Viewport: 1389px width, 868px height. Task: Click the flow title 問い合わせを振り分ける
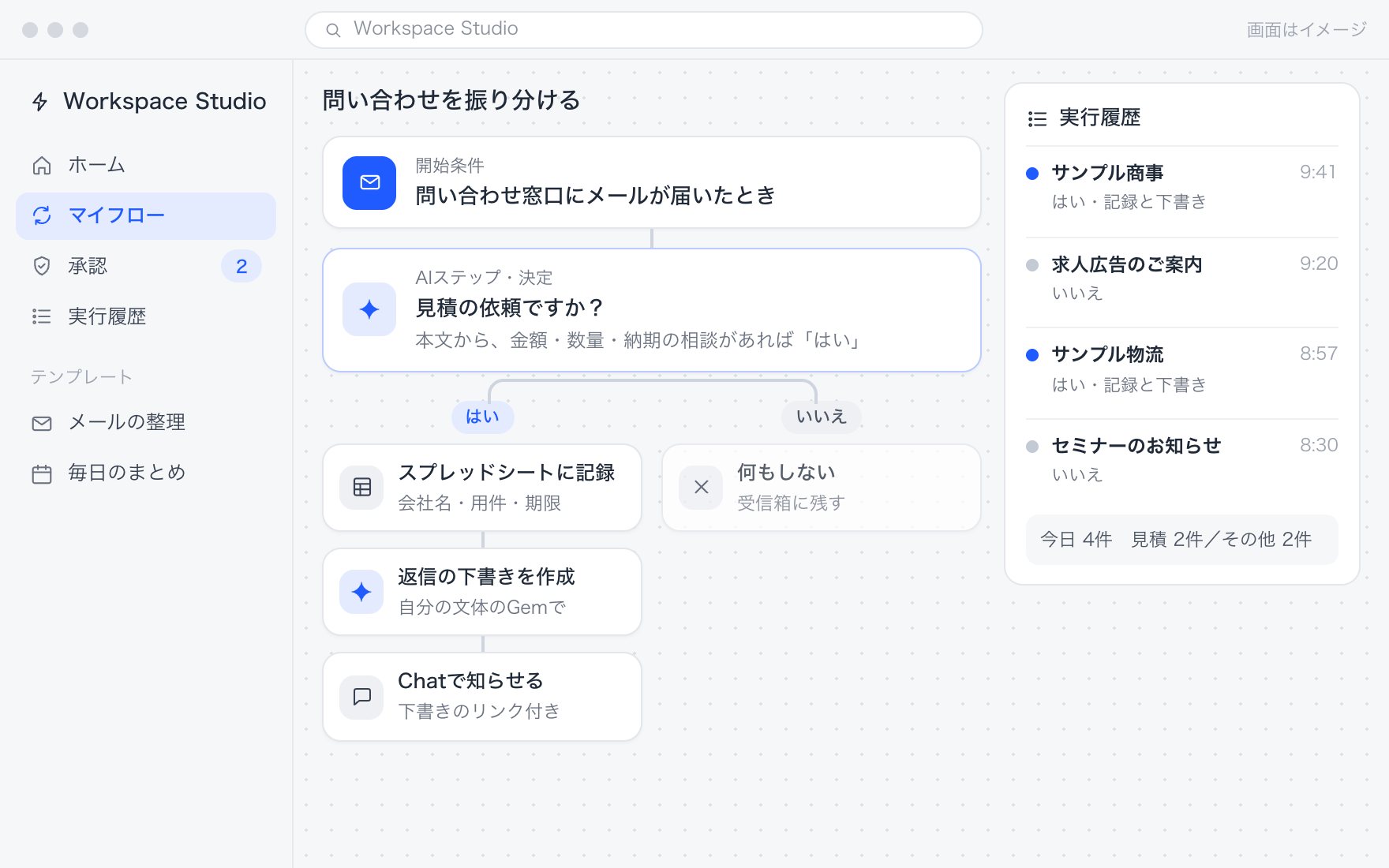(x=451, y=100)
